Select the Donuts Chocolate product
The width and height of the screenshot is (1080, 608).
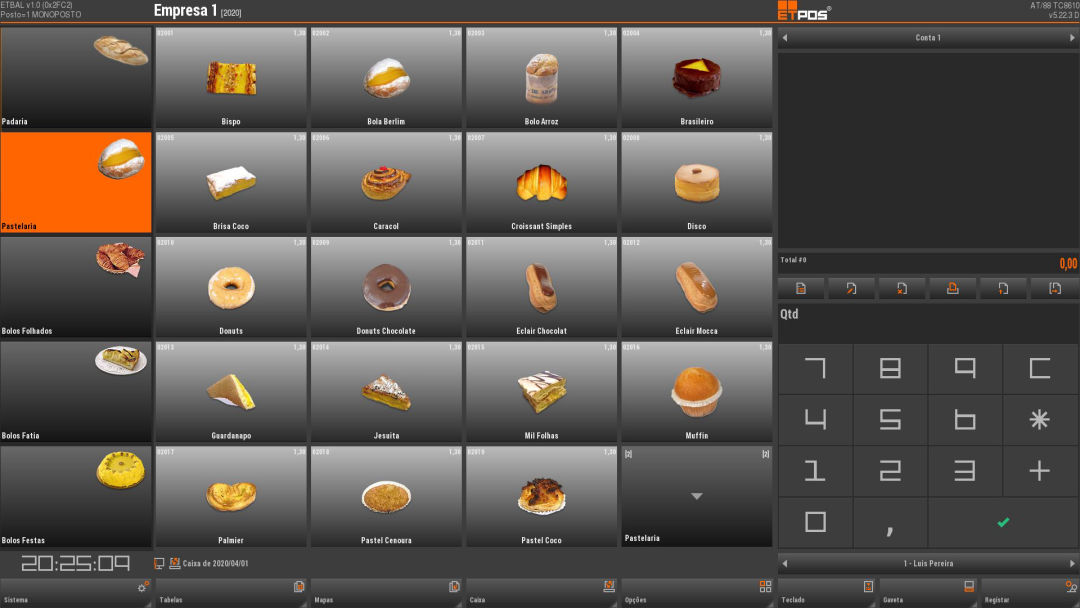(x=386, y=287)
